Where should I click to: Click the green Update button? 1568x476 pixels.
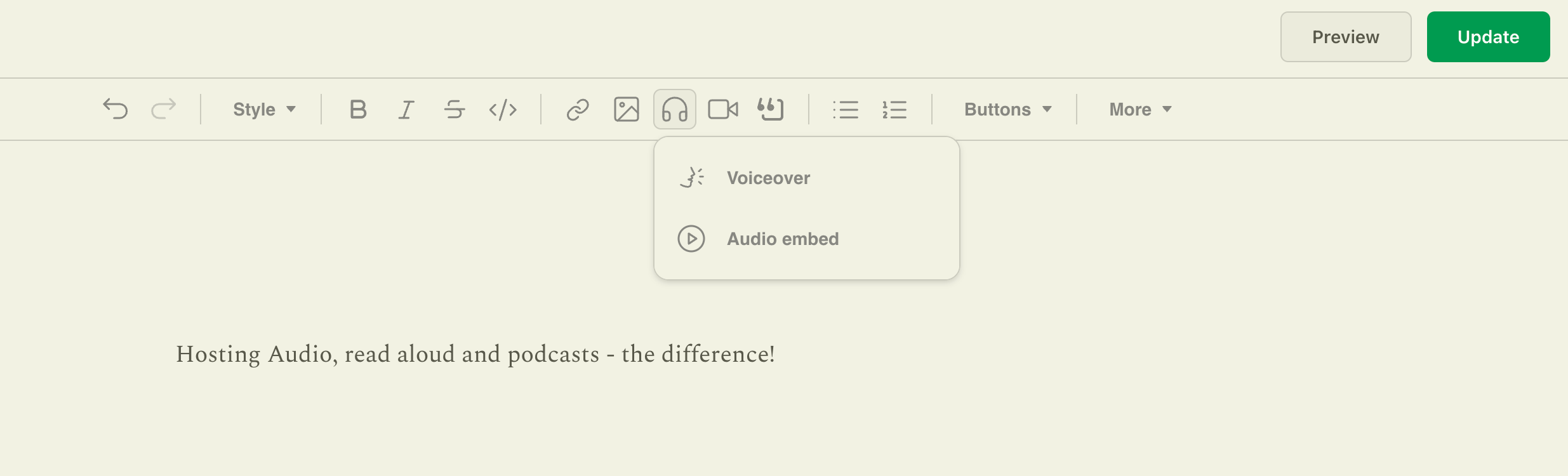(x=1488, y=37)
